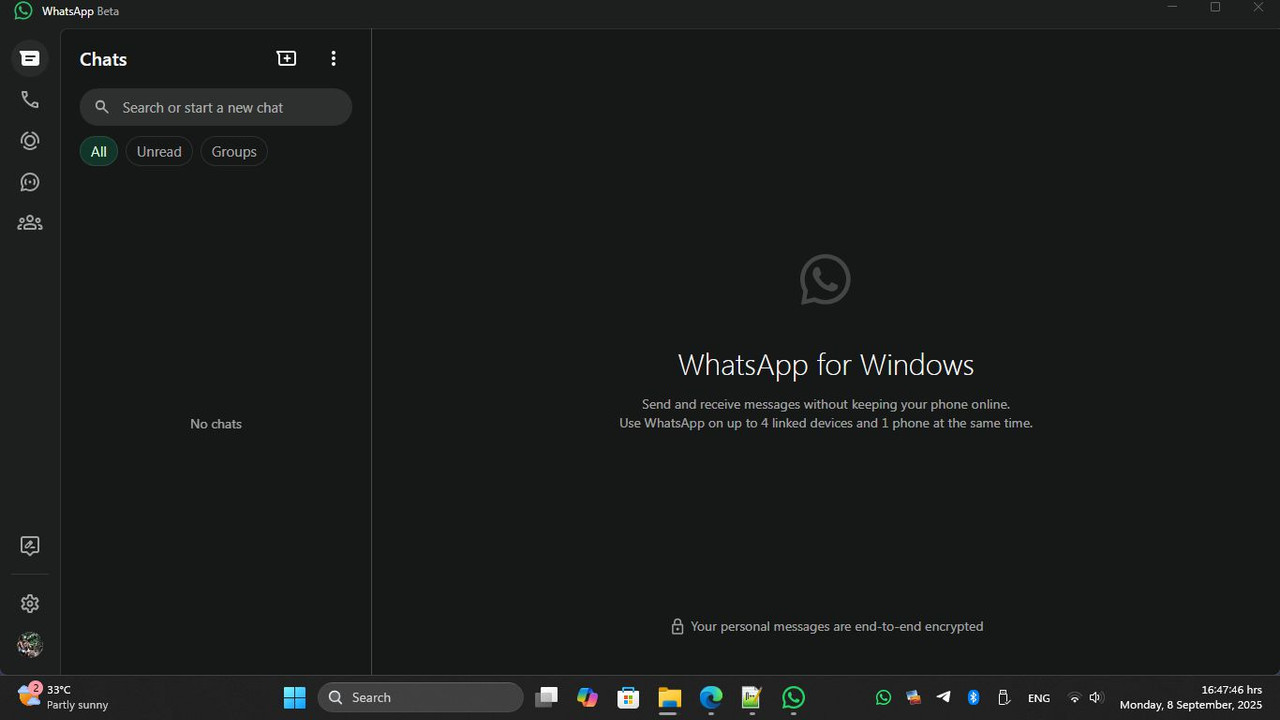1280x720 pixels.
Task: Start a new chat with plus icon
Action: [287, 59]
